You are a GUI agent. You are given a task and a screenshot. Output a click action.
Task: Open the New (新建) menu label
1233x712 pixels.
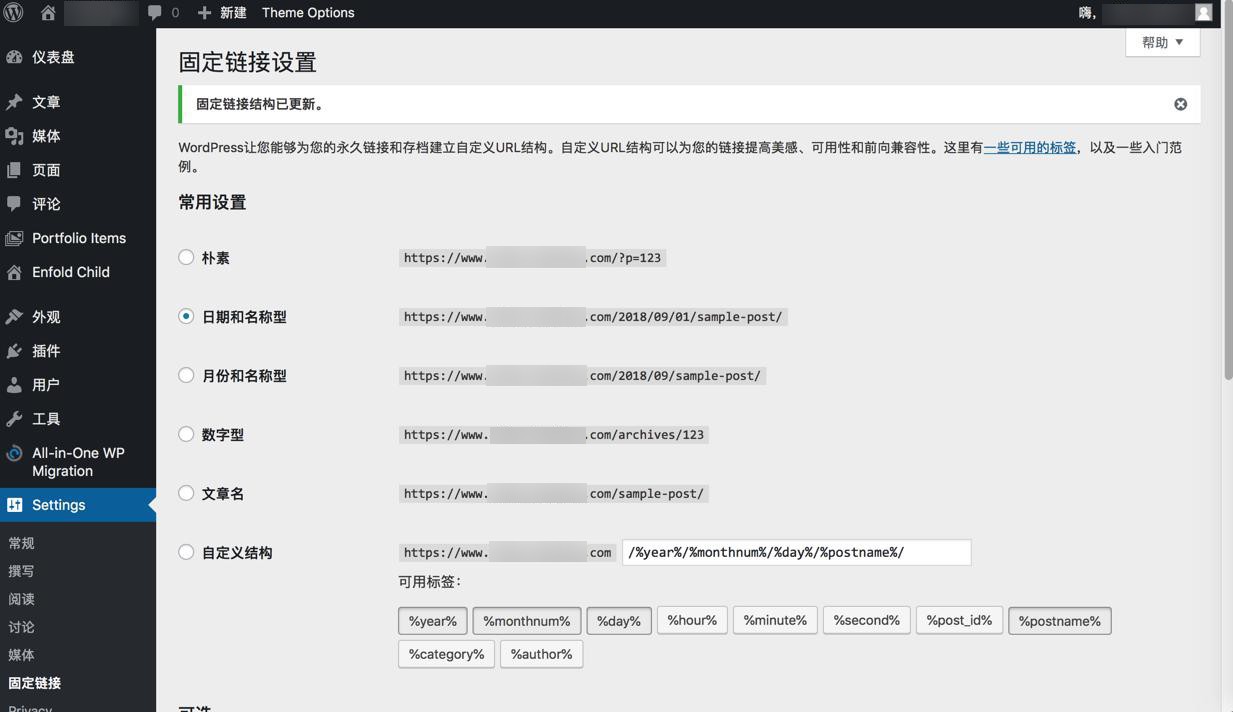click(x=233, y=13)
